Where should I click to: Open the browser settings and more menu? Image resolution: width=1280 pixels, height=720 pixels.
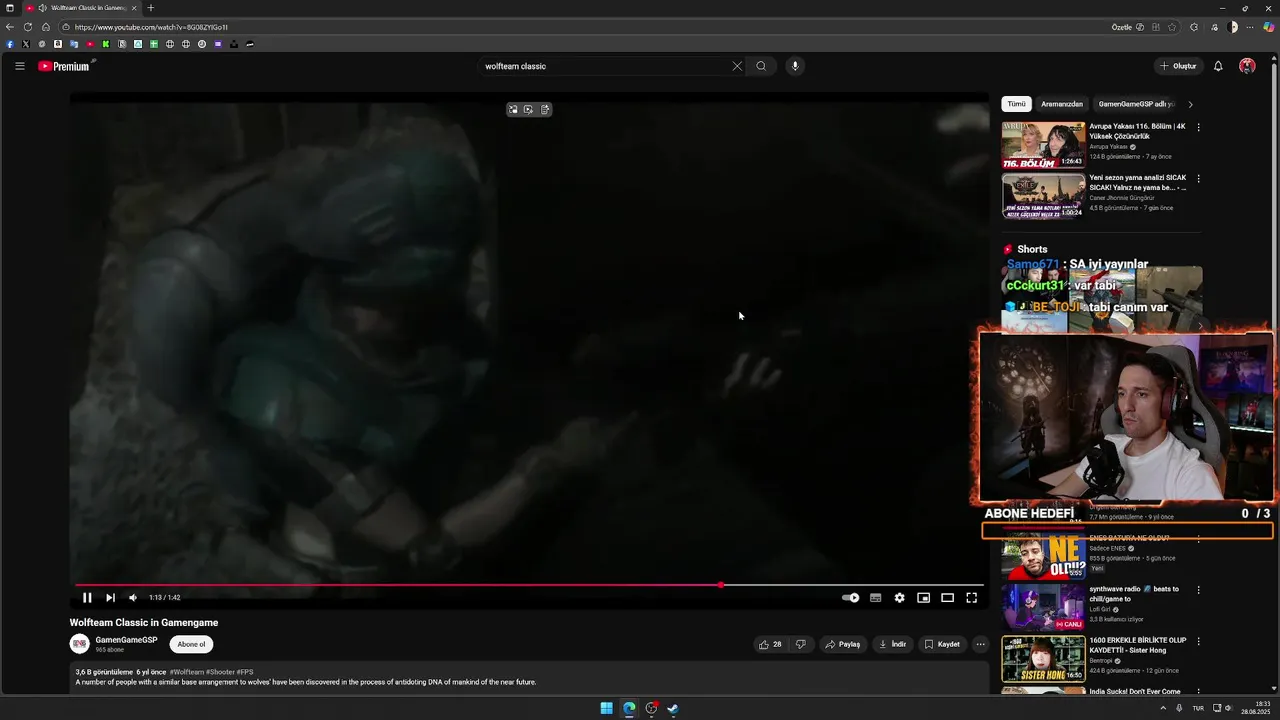(1251, 27)
